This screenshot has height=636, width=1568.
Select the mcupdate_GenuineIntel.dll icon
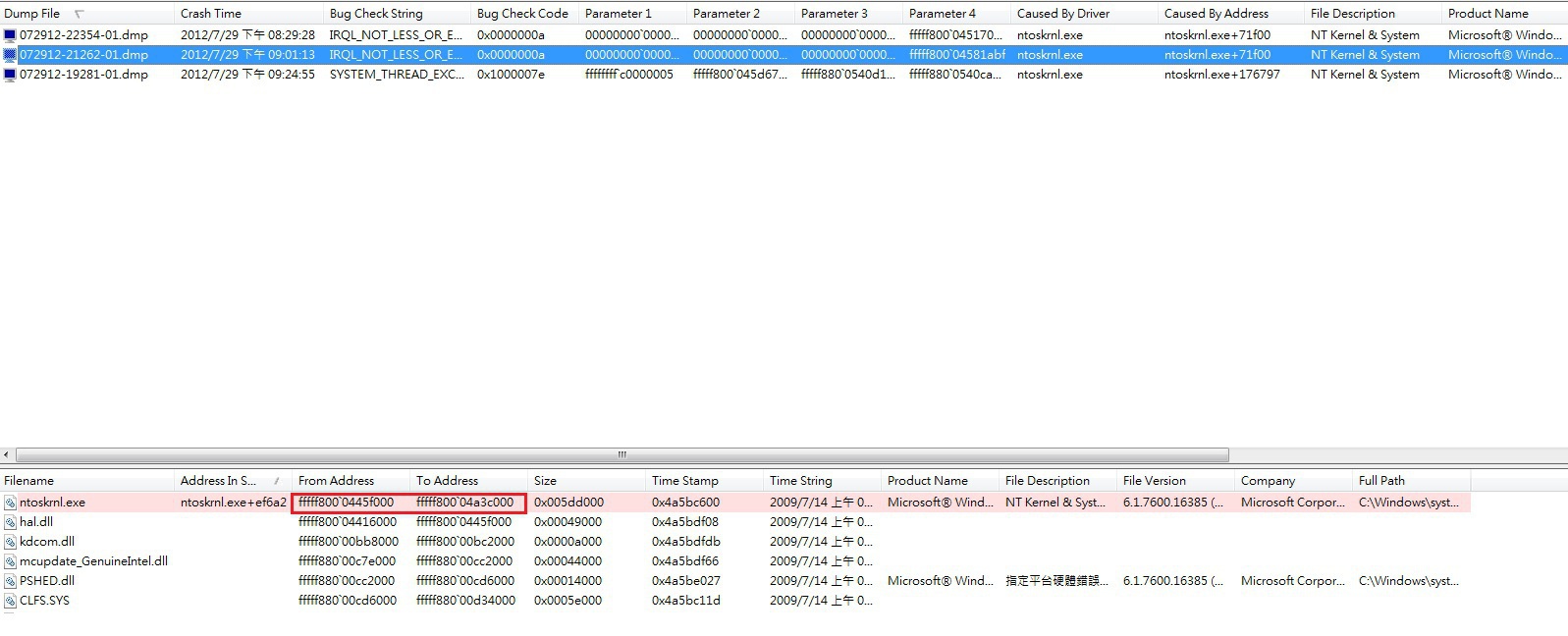[x=10, y=561]
